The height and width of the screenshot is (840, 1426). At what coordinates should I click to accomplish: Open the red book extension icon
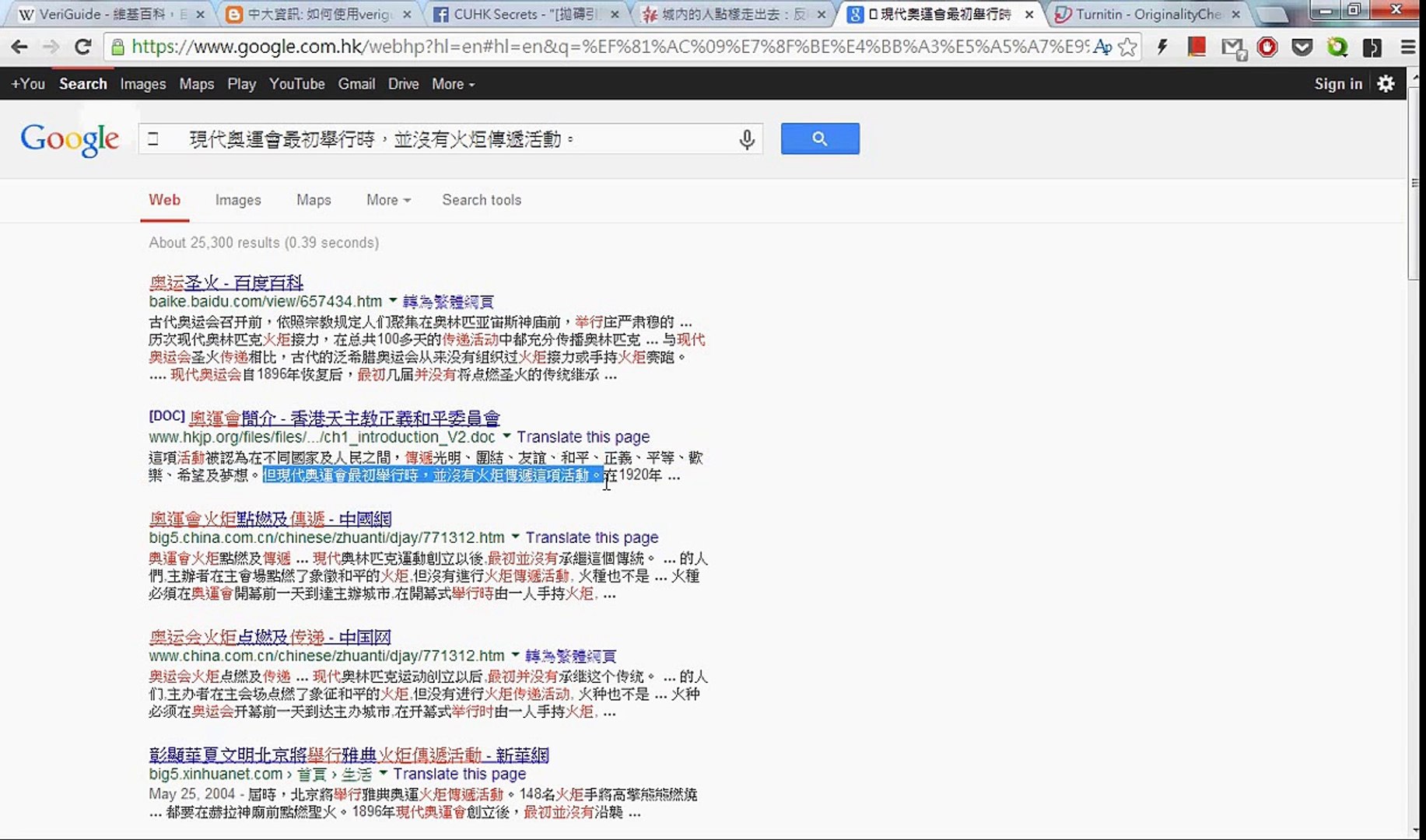[1197, 47]
